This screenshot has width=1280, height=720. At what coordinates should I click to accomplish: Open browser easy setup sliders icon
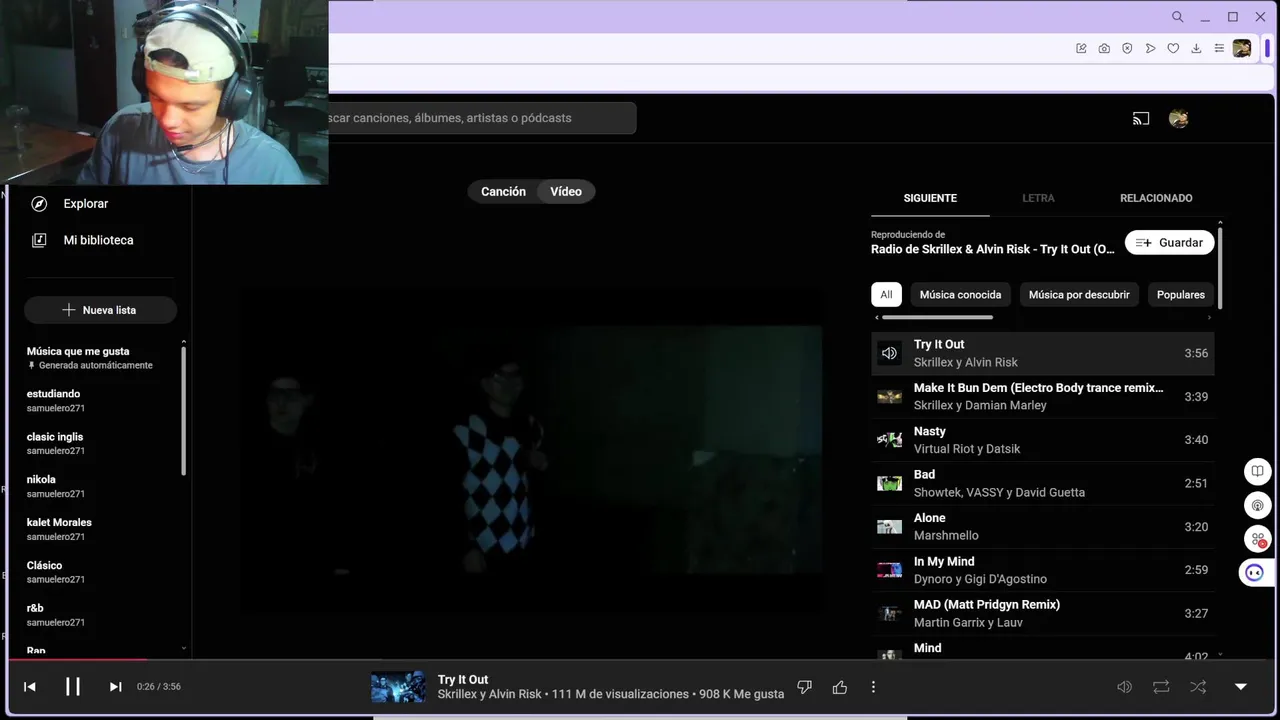point(1219,48)
